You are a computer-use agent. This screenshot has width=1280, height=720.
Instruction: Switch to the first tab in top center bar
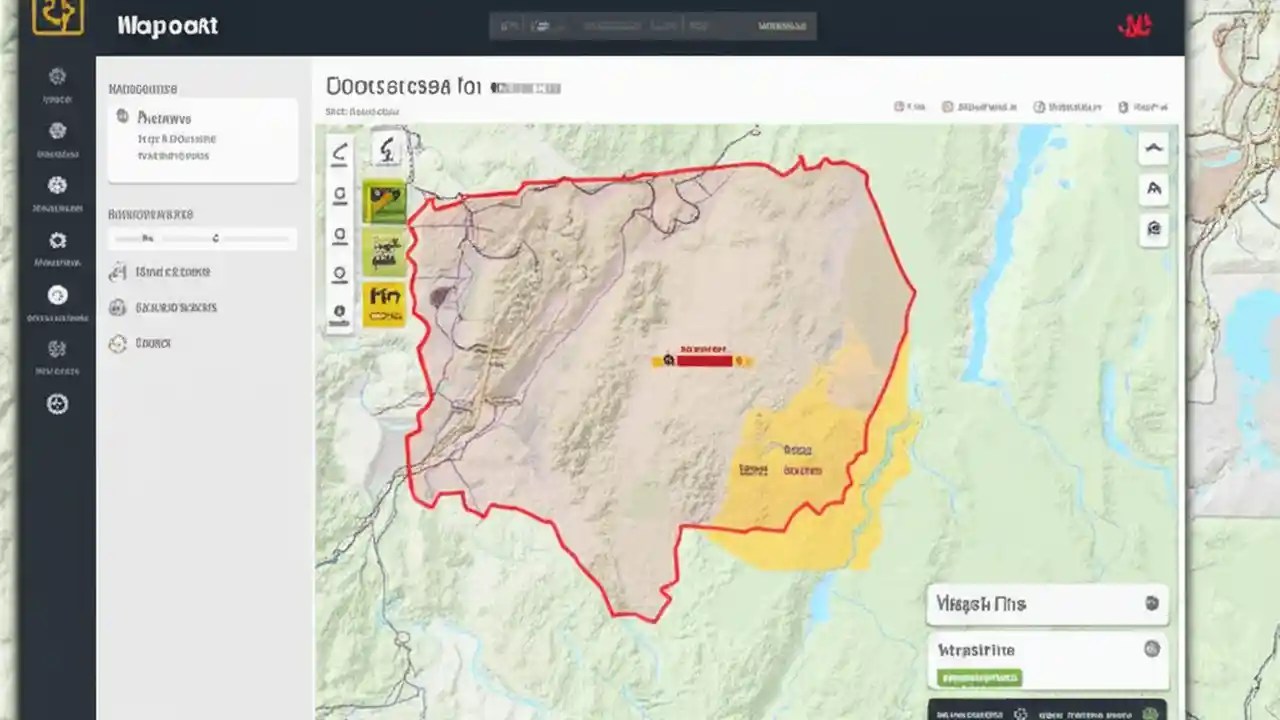(x=510, y=26)
